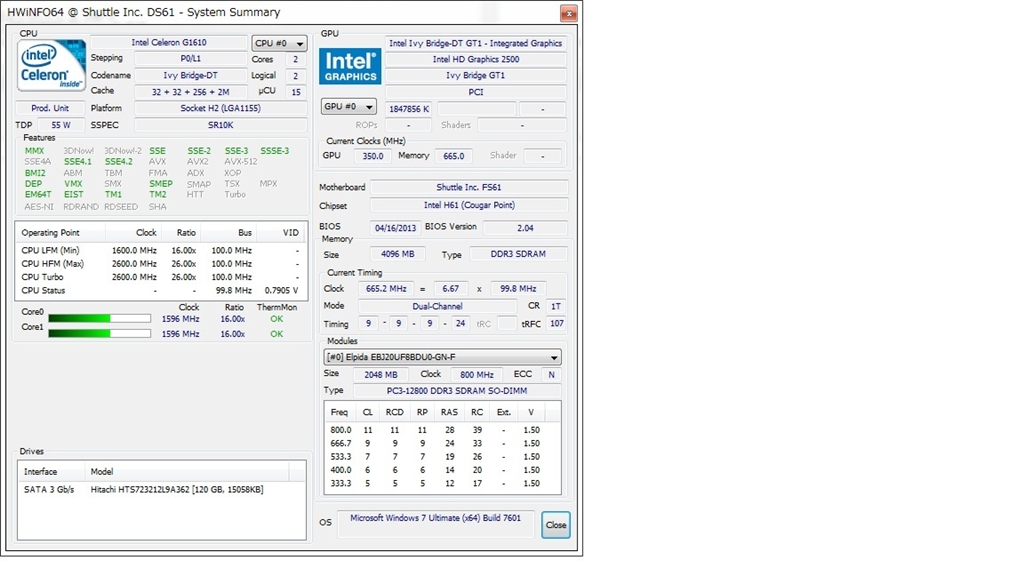Click the GPU clock value 350.0

pyautogui.click(x=373, y=156)
